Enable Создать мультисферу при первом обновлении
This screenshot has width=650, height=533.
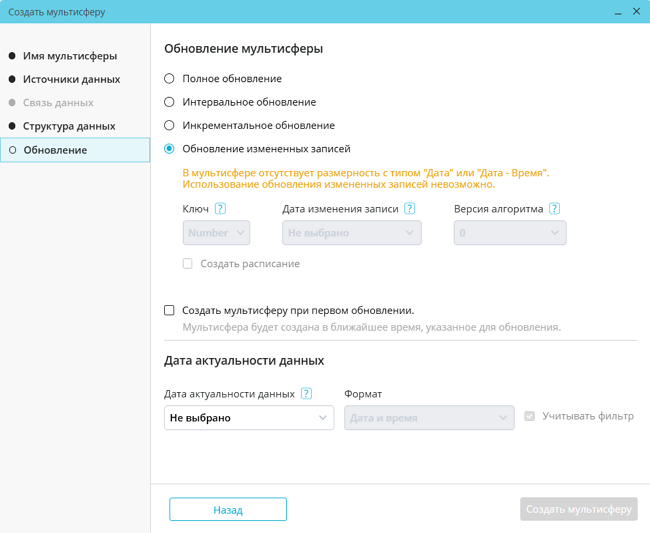click(x=170, y=310)
